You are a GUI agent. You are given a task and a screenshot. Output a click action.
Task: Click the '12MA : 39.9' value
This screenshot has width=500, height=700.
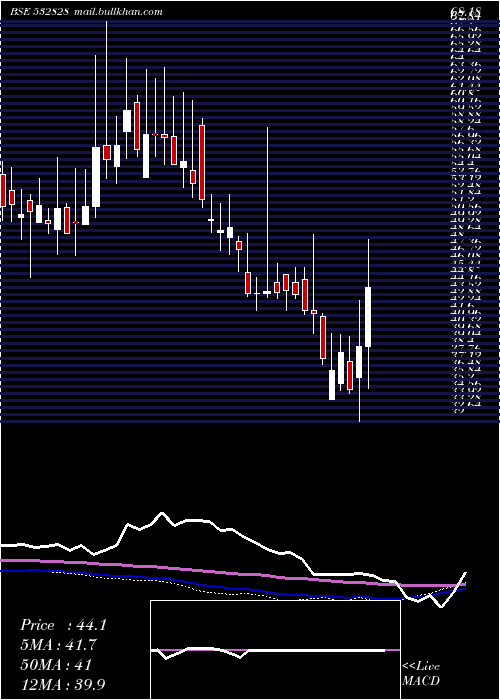pos(63,684)
